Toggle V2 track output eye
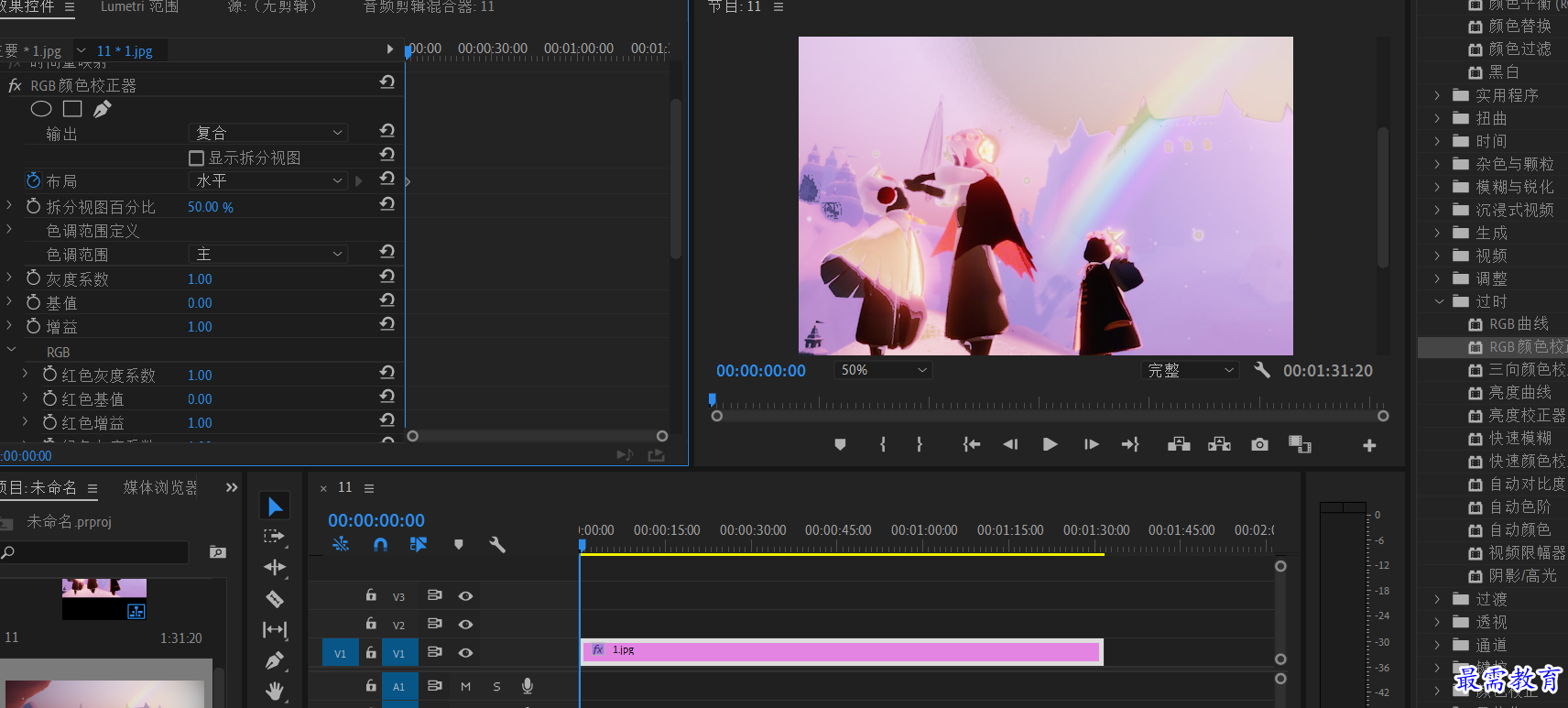1568x708 pixels. [465, 625]
